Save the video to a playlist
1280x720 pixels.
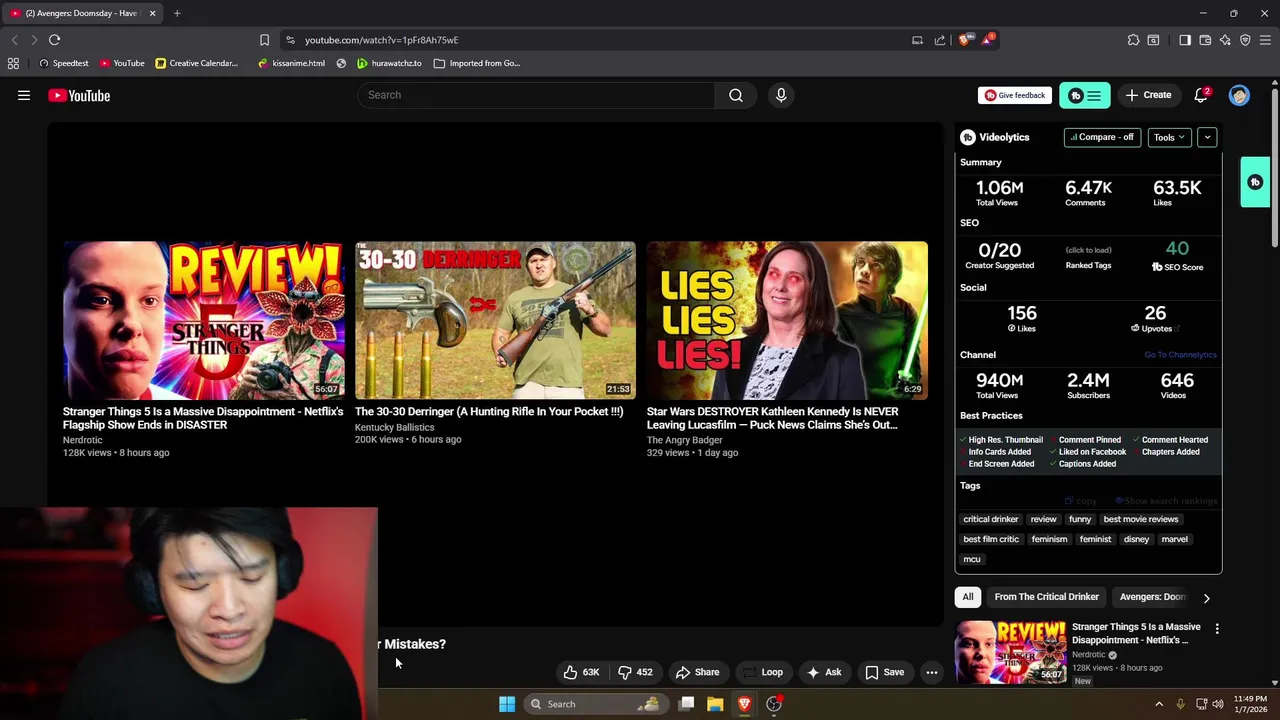point(884,672)
